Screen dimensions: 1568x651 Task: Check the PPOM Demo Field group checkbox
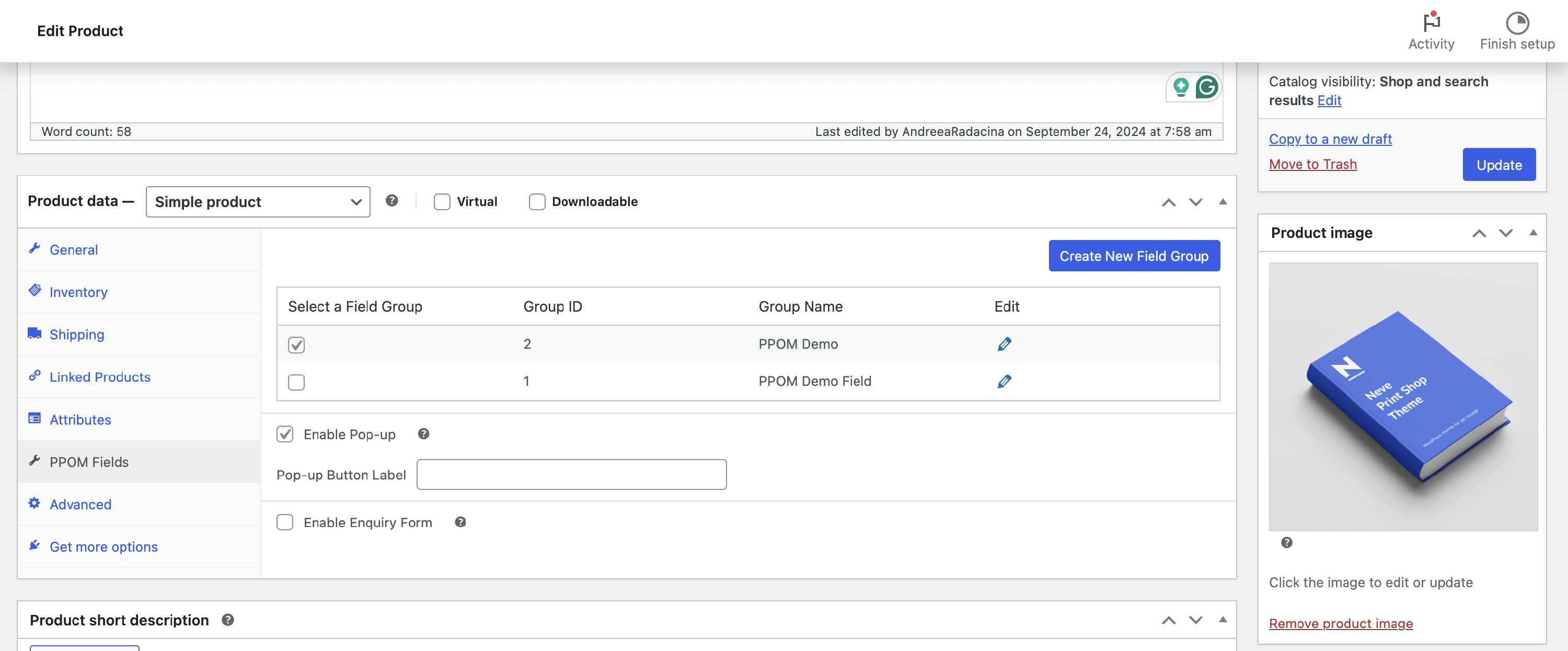pos(296,382)
